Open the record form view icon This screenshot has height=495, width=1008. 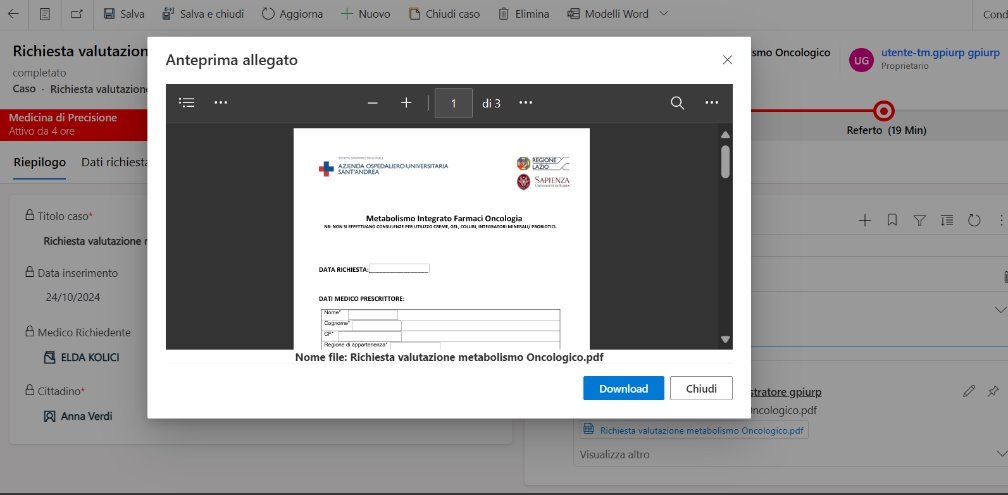45,14
